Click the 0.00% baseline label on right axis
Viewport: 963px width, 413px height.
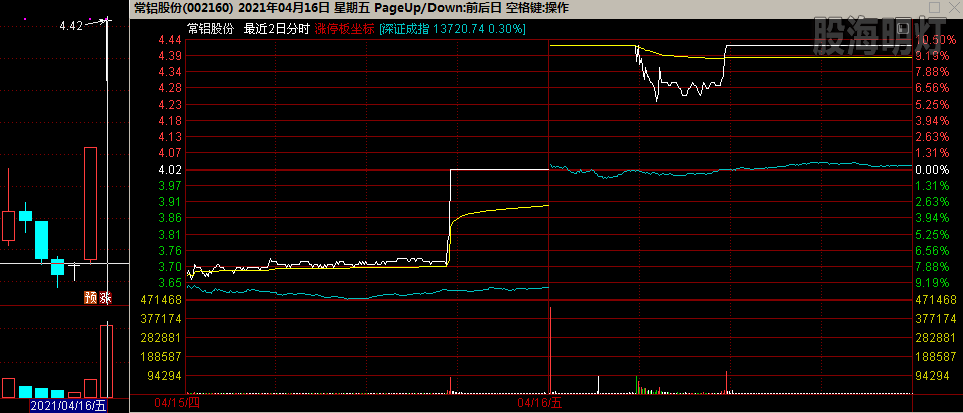[933, 170]
